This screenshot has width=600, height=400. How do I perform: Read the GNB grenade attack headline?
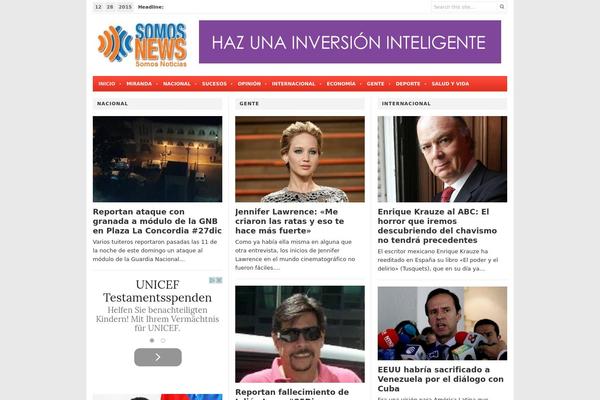pyautogui.click(x=157, y=221)
